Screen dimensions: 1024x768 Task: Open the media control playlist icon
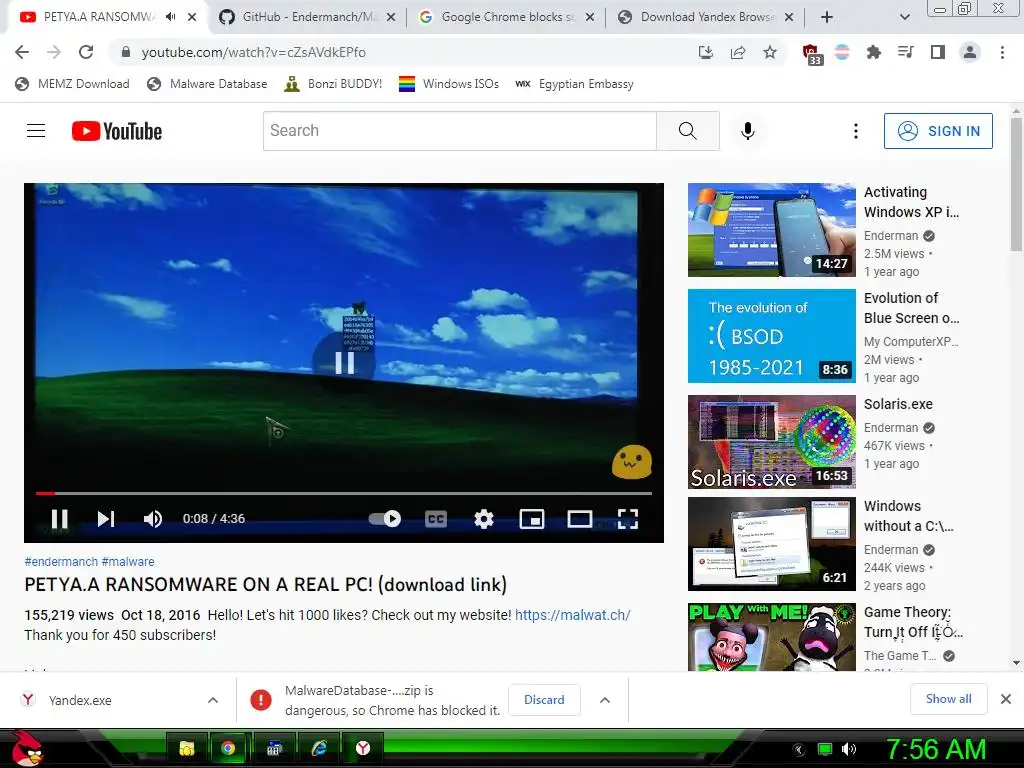pyautogui.click(x=905, y=52)
